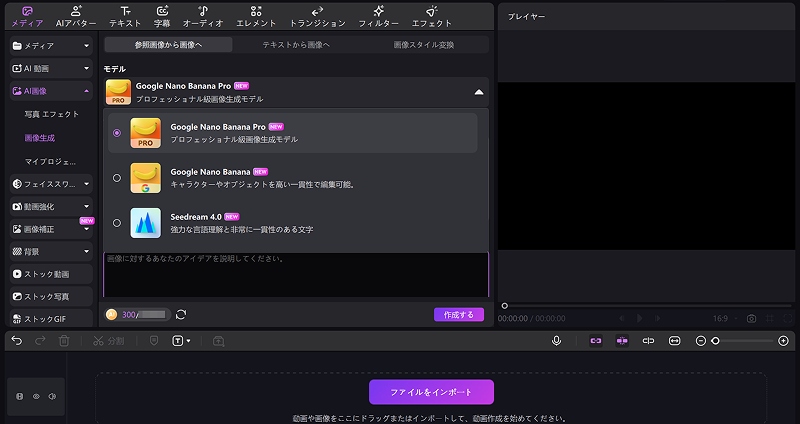This screenshot has width=800, height=424.
Task: Click the microphone voiceover icon
Action: [557, 341]
